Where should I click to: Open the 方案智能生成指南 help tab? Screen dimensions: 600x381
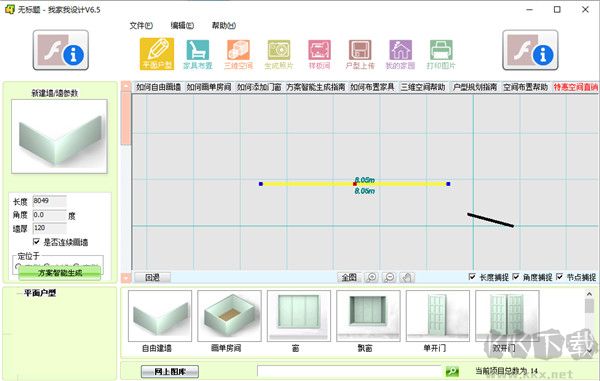point(316,87)
